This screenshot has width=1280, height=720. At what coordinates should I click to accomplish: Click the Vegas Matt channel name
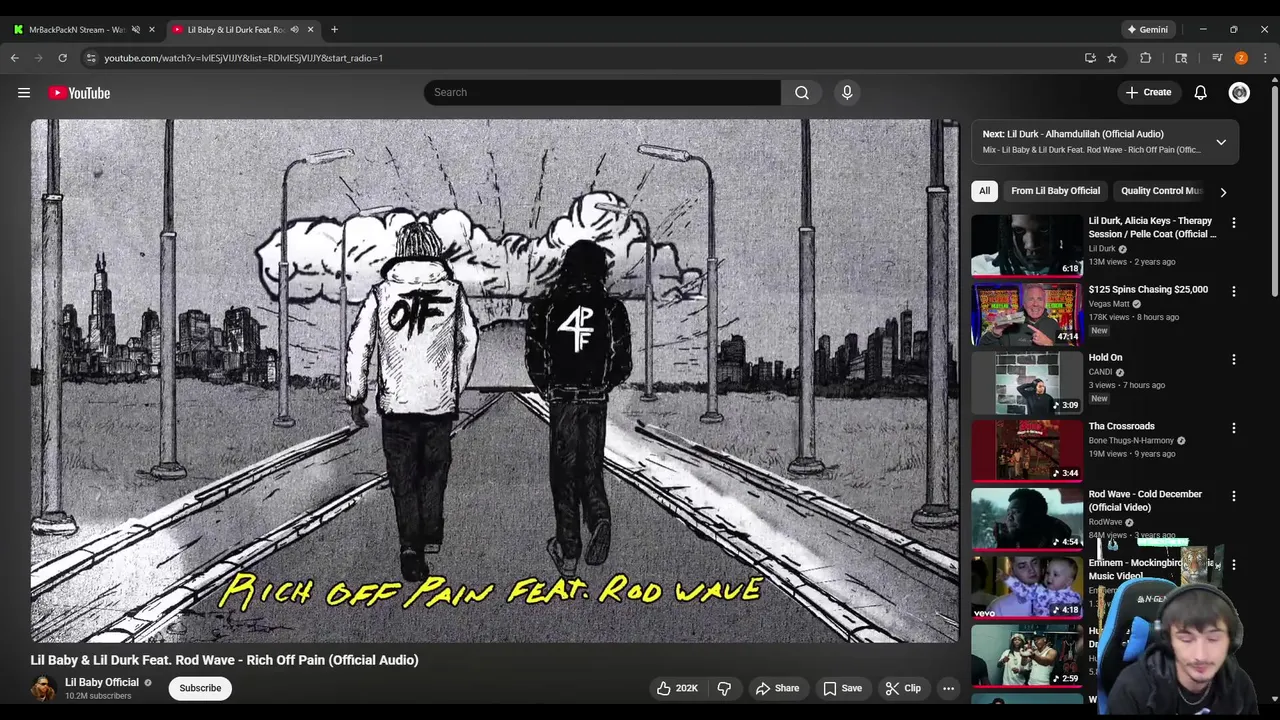[1109, 303]
